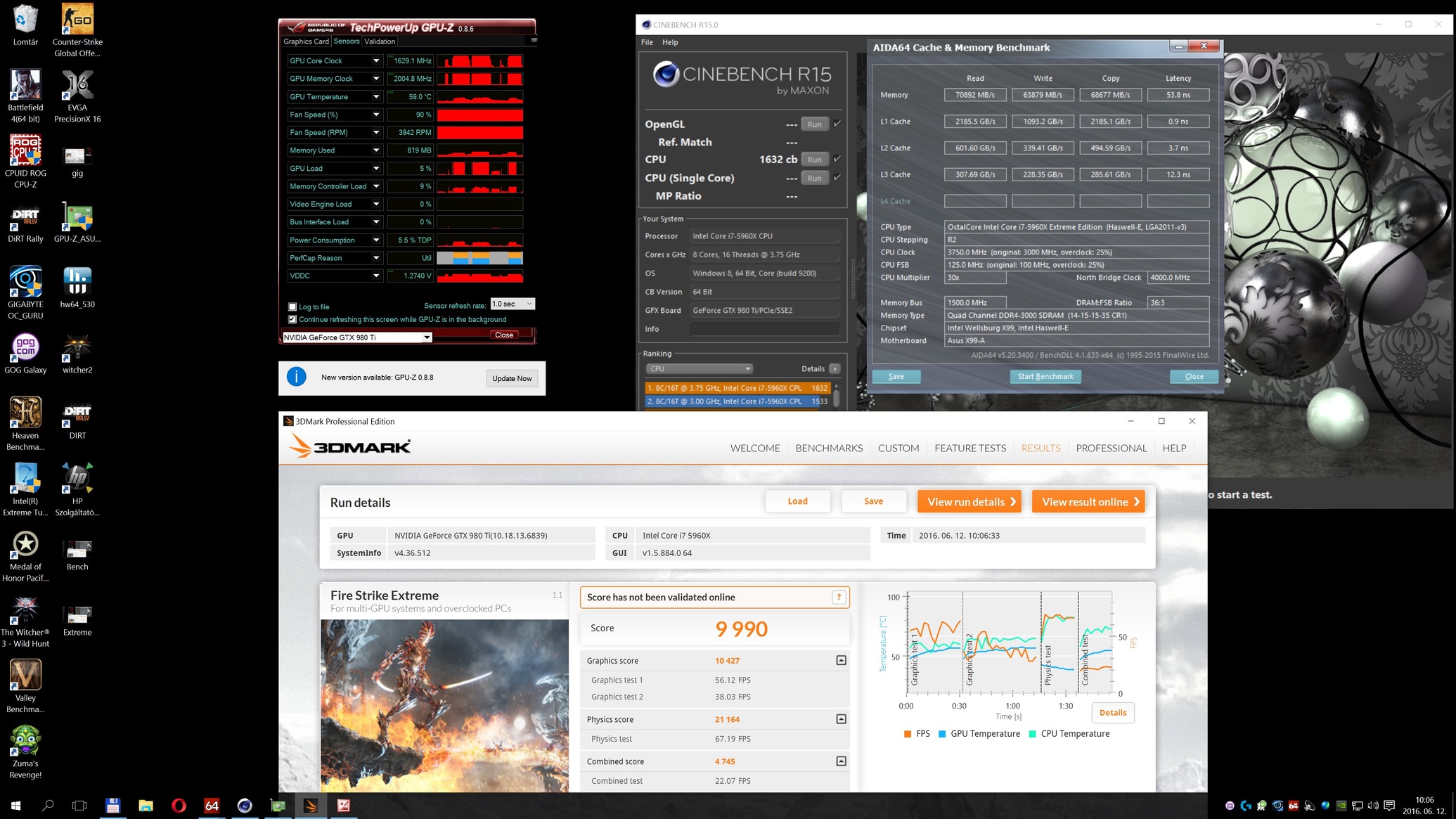Open Task View on taskbar
The image size is (1456, 819).
80,806
